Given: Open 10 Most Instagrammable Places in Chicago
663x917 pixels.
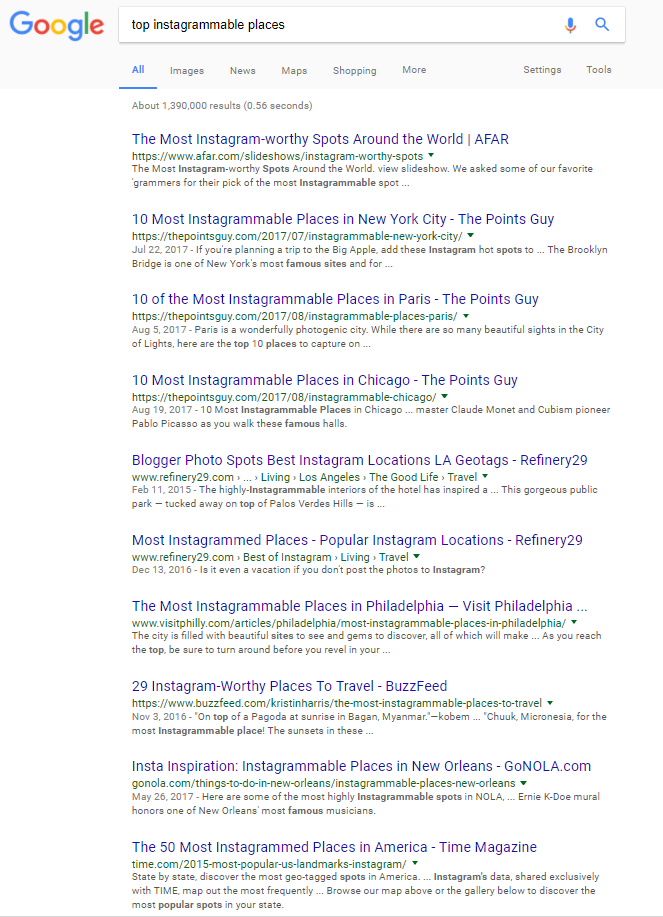Looking at the screenshot, I should (x=324, y=380).
